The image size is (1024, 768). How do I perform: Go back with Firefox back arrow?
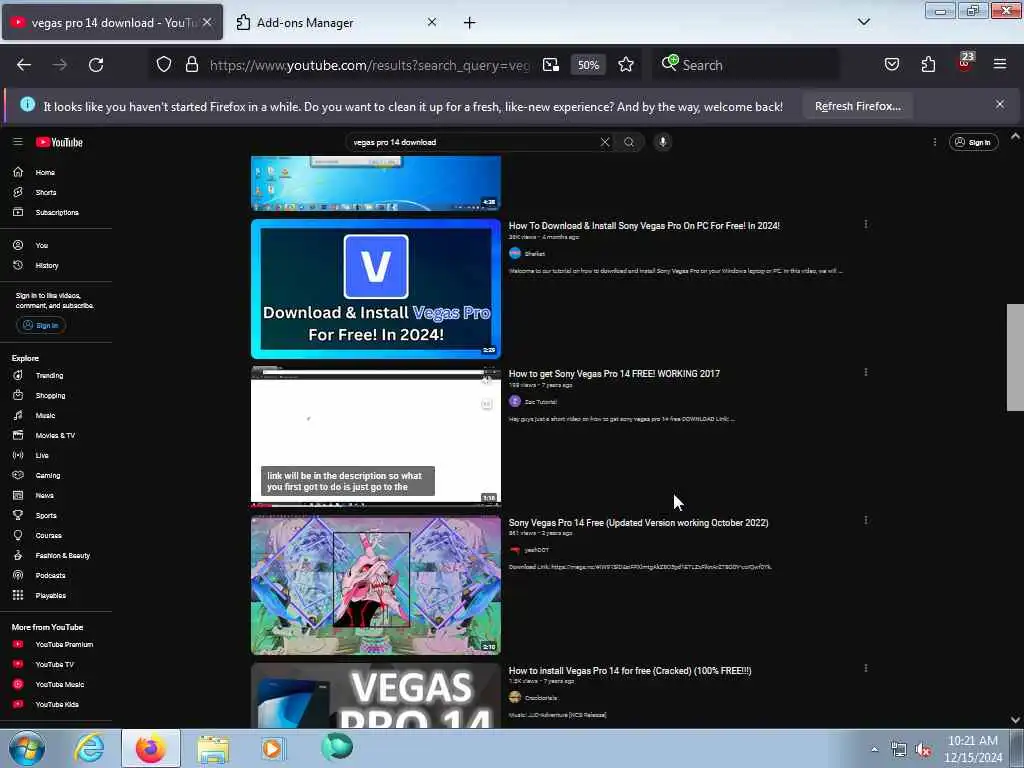(x=24, y=65)
